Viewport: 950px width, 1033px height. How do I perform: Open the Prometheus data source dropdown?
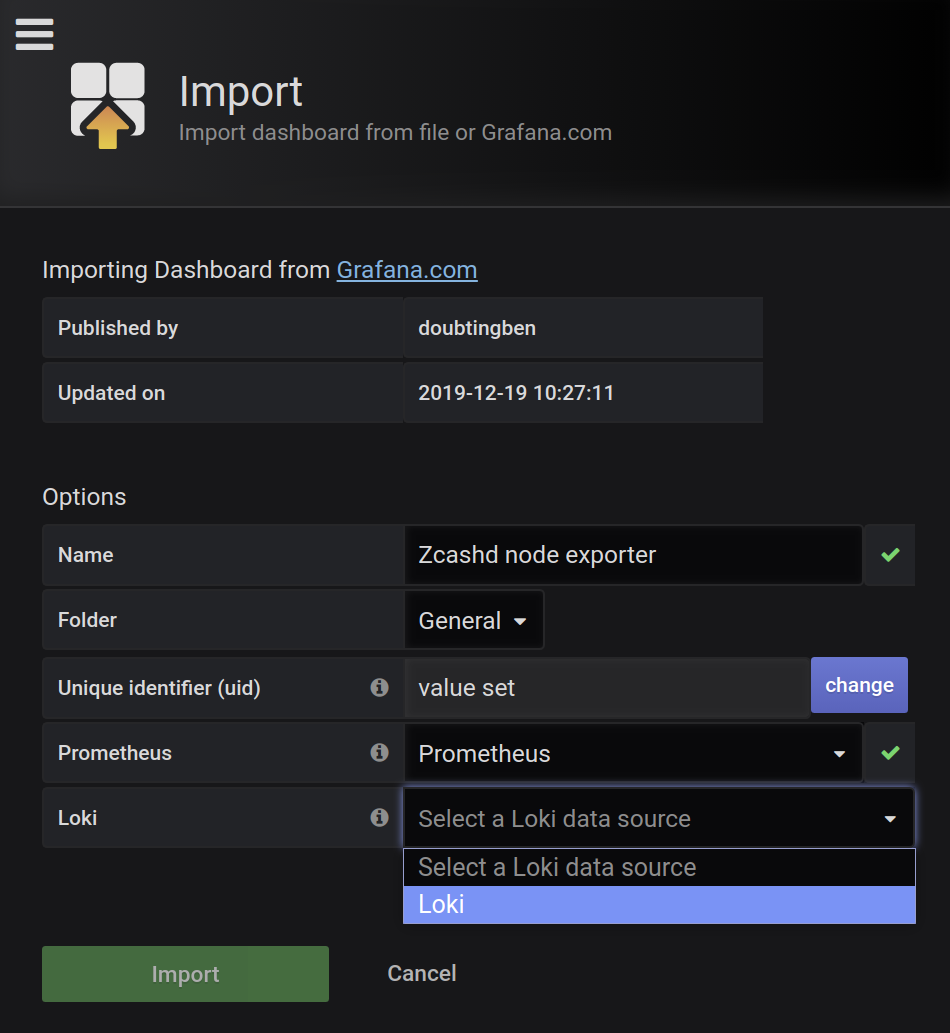(x=633, y=753)
